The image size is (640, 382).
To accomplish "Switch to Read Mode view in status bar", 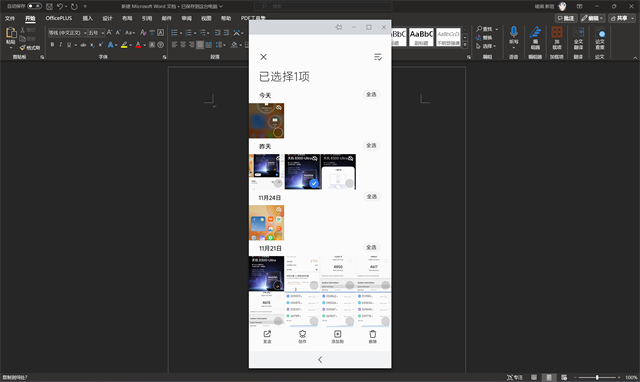I will tap(533, 378).
